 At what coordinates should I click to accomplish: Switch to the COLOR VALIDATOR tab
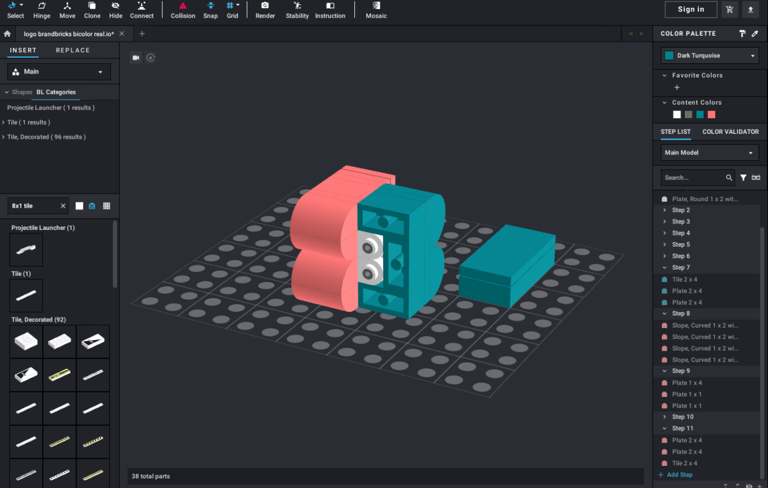click(730, 132)
